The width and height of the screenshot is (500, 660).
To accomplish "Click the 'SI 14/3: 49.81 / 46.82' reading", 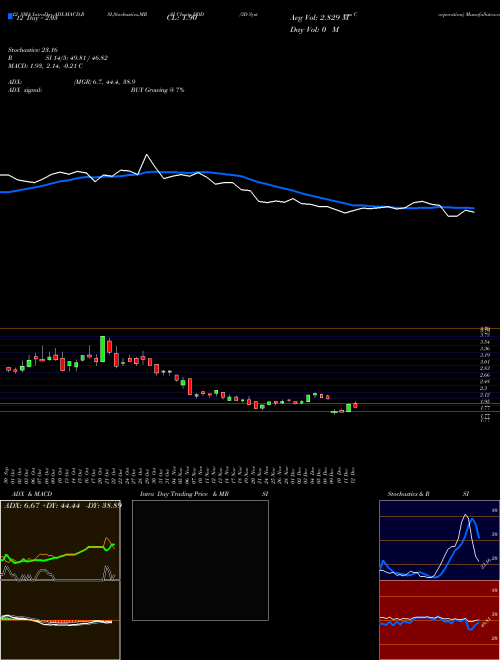I will pos(77,58).
